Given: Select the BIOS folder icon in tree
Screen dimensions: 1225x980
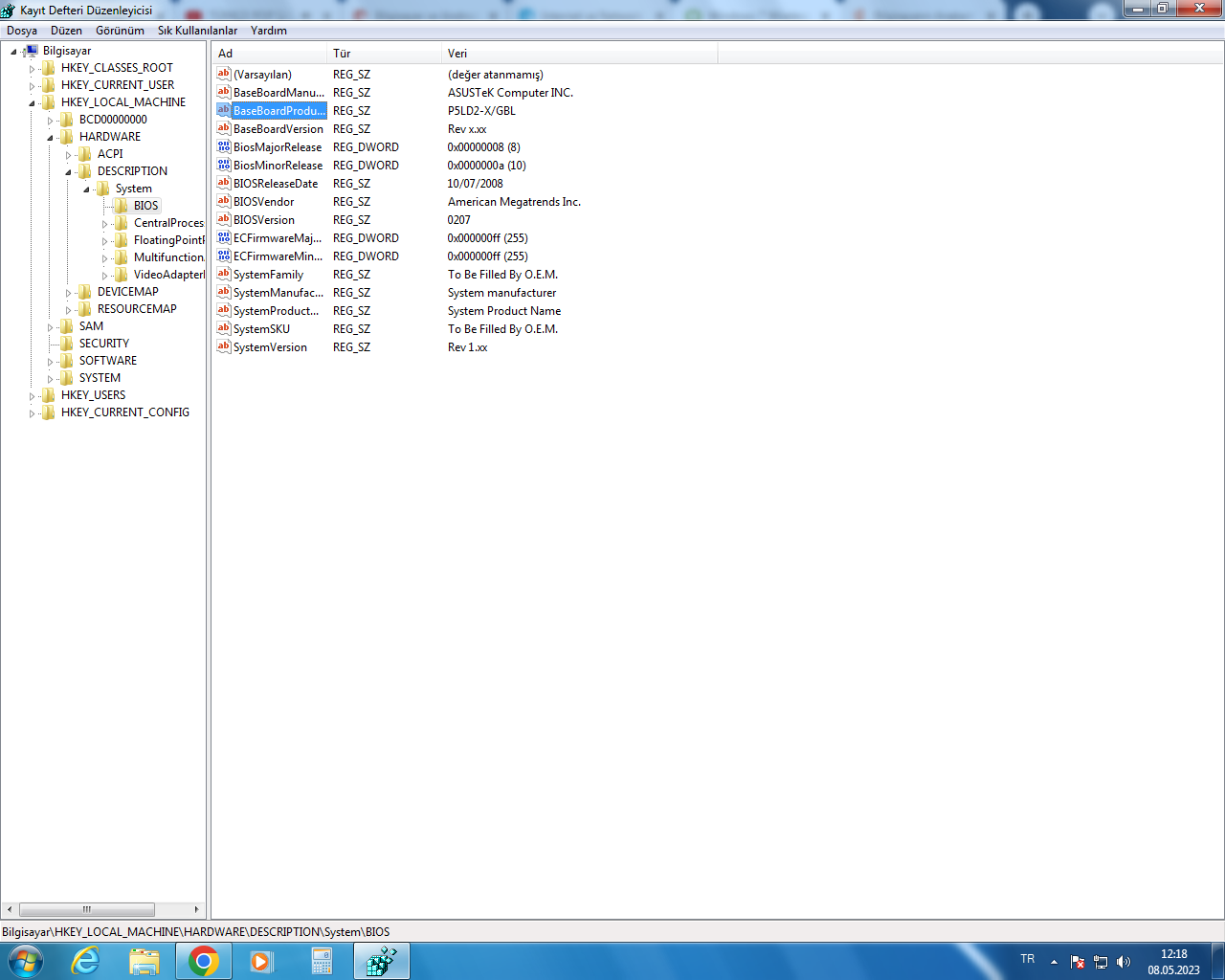Looking at the screenshot, I should pyautogui.click(x=122, y=206).
